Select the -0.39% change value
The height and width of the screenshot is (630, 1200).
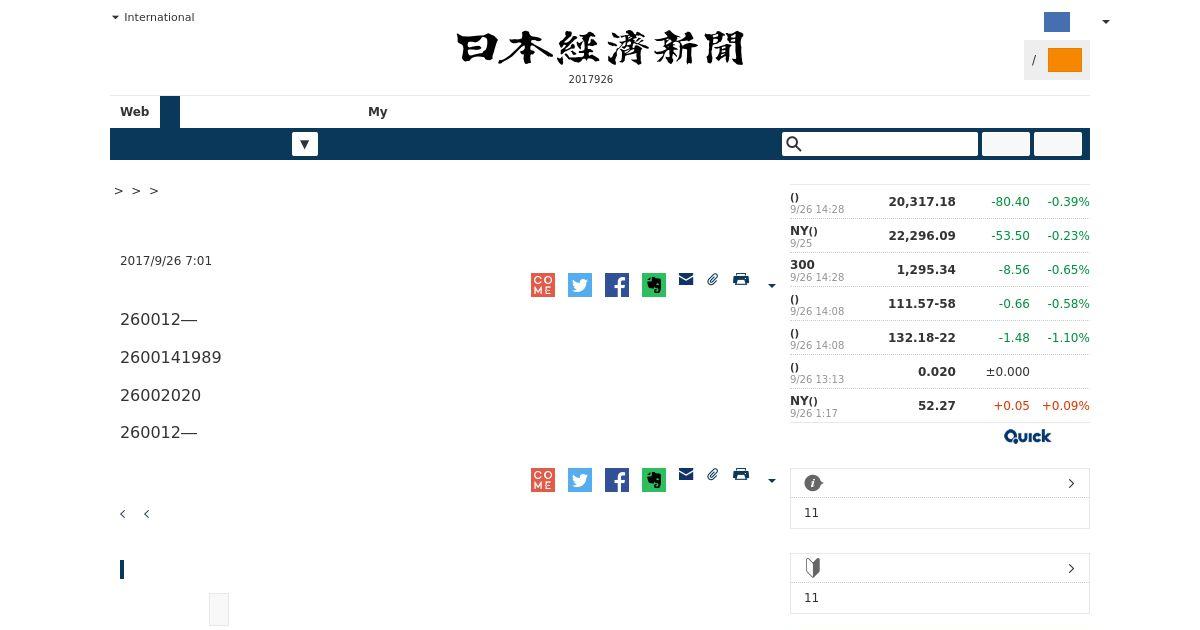(1068, 202)
